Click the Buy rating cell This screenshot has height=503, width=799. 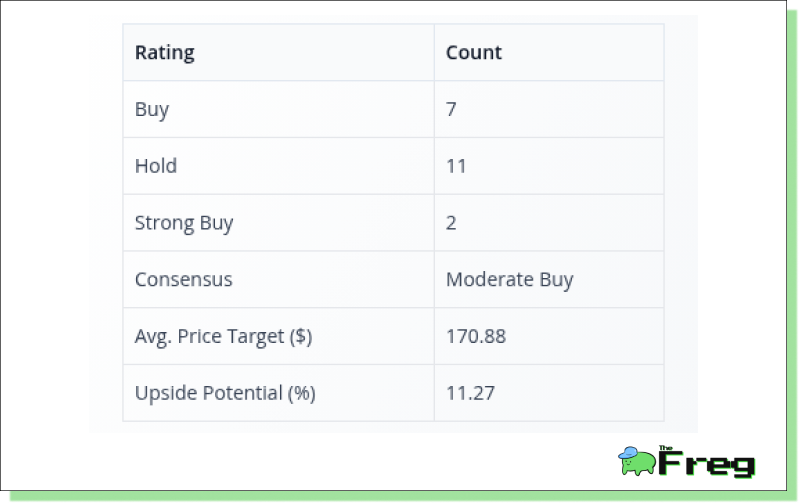point(152,109)
